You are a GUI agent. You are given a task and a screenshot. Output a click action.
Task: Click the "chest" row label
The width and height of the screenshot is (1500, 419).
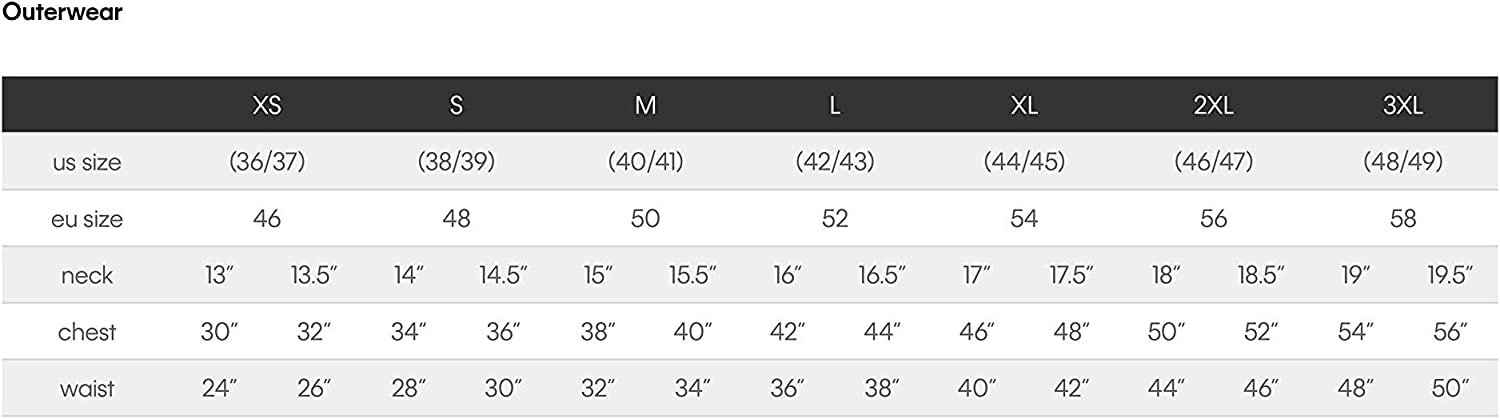coord(87,332)
